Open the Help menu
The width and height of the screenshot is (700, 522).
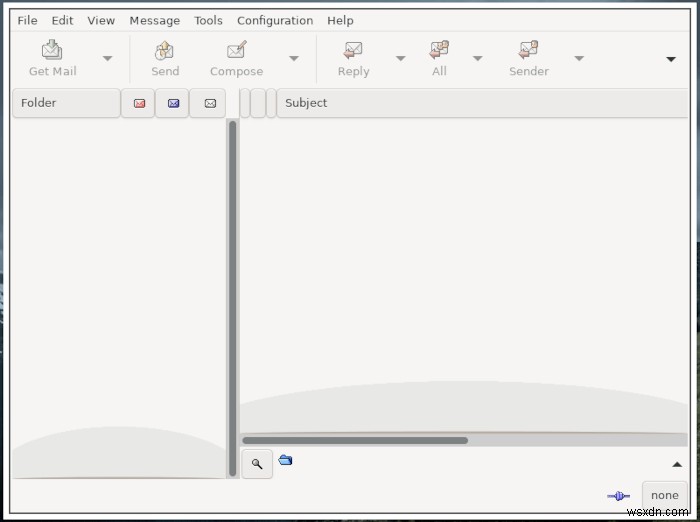tap(340, 21)
